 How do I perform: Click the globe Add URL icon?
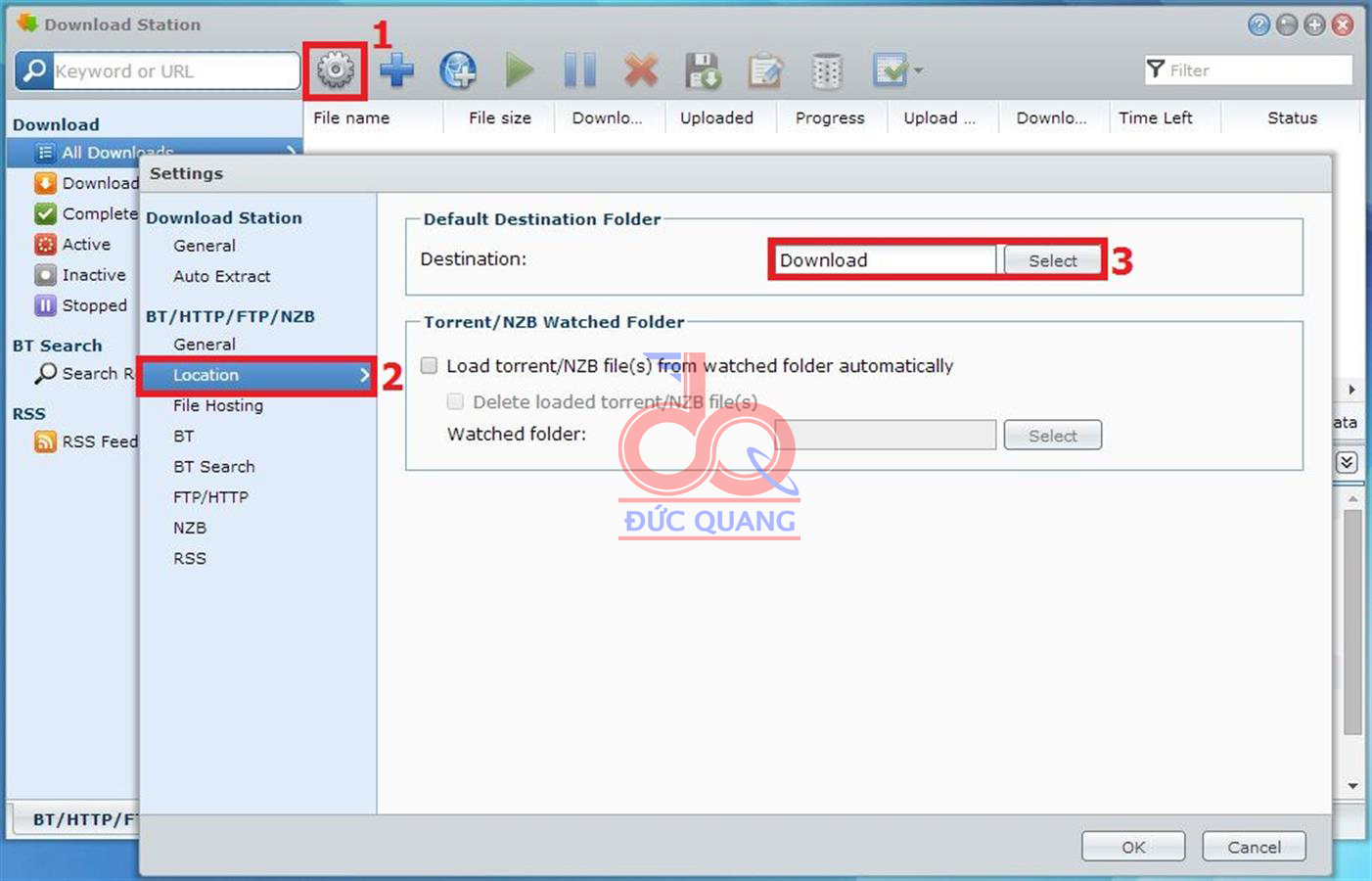tap(458, 70)
